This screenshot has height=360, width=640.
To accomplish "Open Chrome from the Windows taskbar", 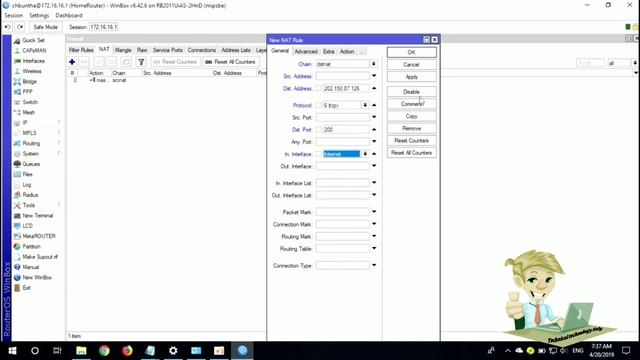I will pos(104,351).
